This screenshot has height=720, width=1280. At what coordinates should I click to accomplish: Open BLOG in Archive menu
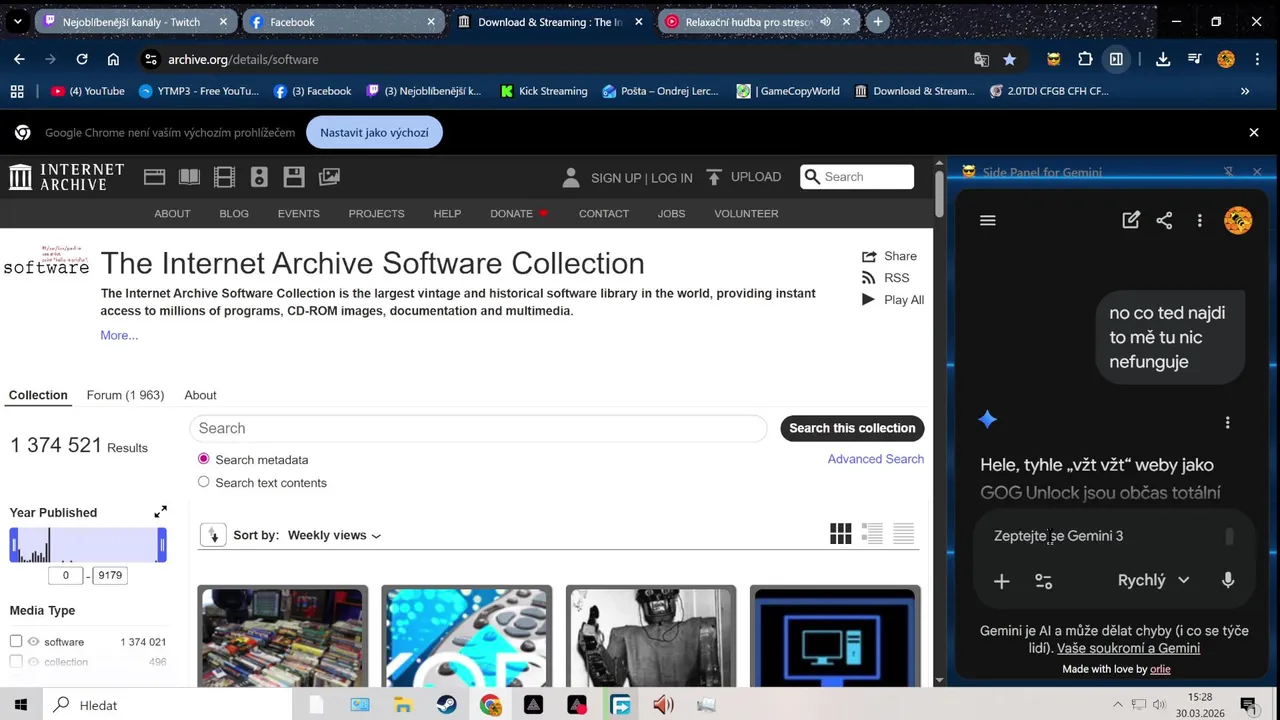[x=234, y=213]
